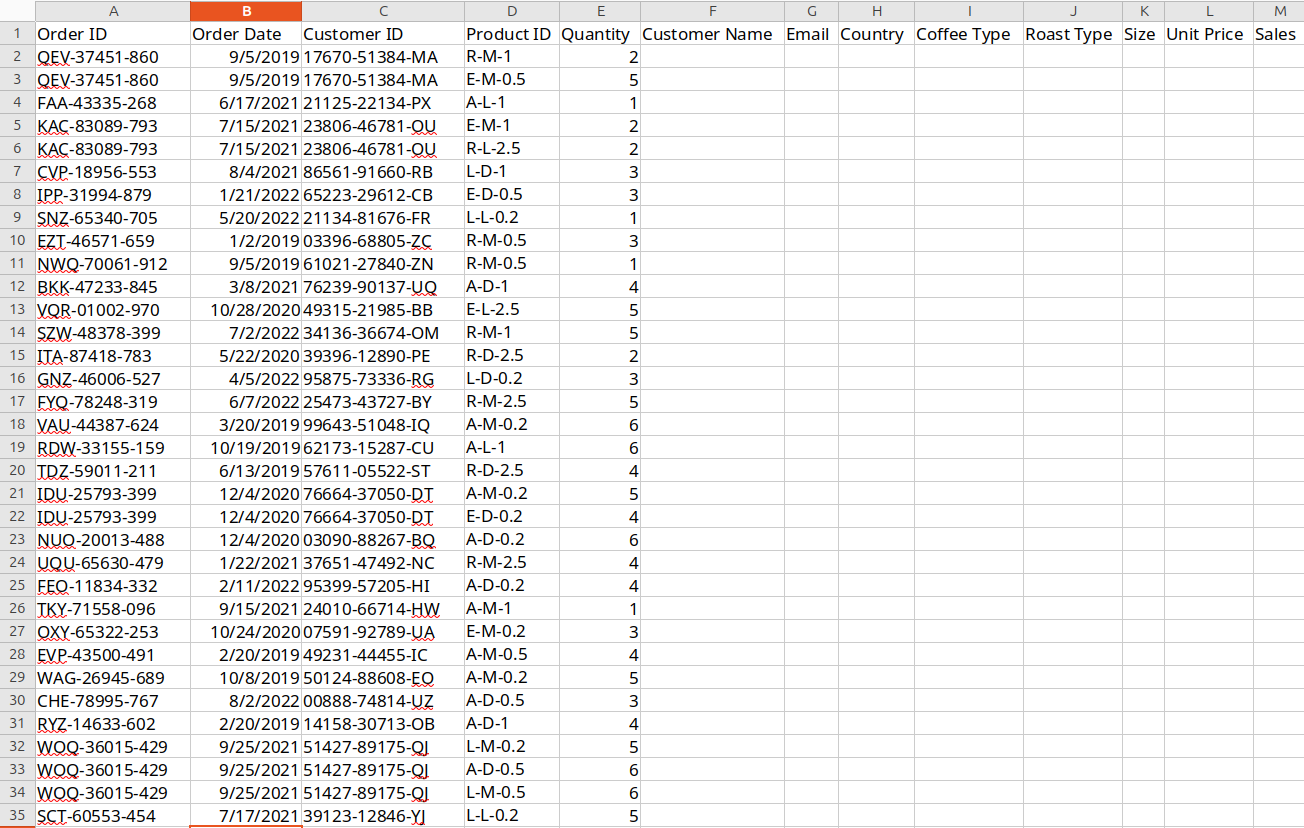Select the Customer ID cell 86561-91660-RB

pos(368,172)
